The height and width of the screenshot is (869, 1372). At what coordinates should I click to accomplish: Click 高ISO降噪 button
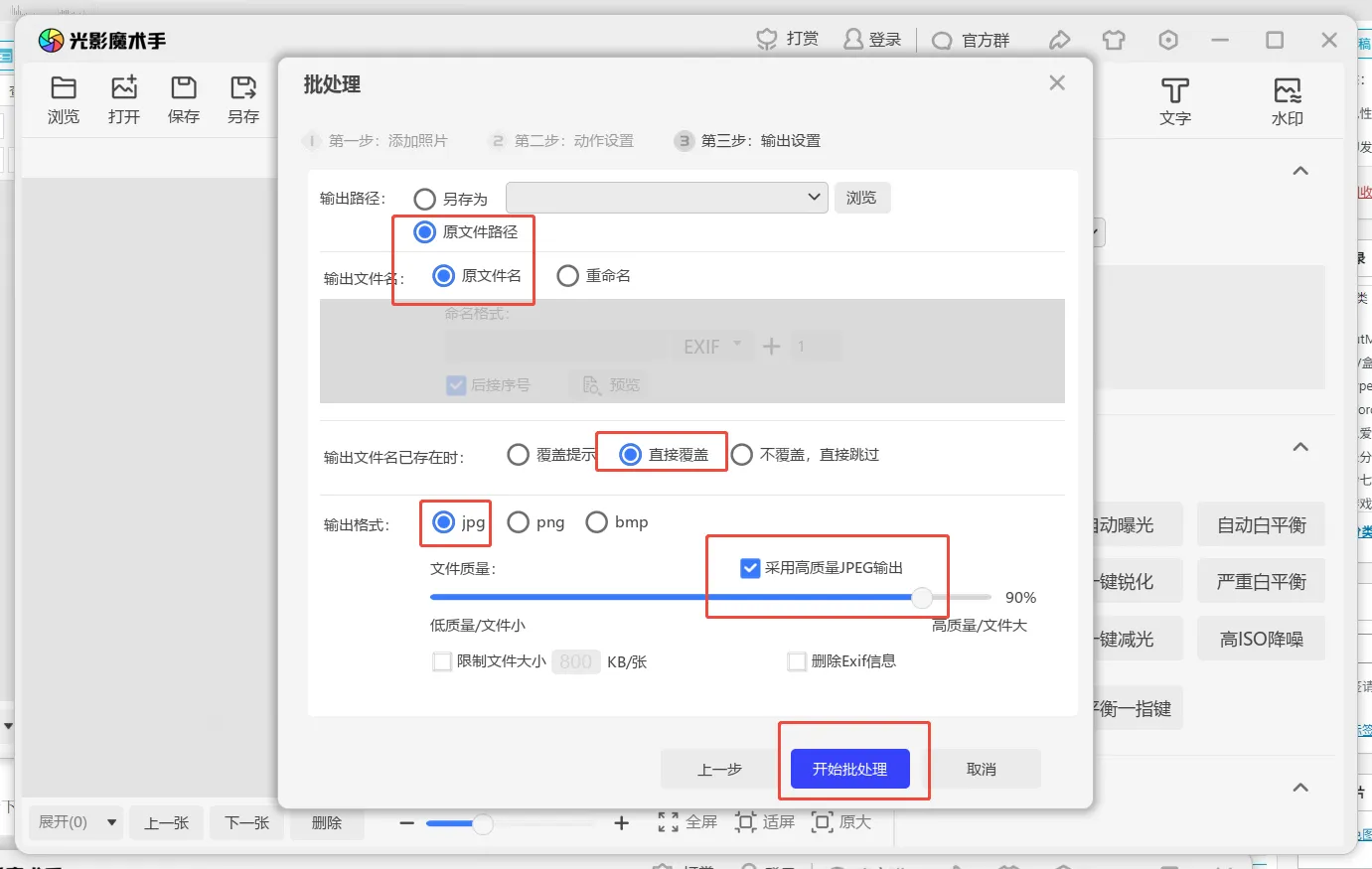(x=1262, y=640)
